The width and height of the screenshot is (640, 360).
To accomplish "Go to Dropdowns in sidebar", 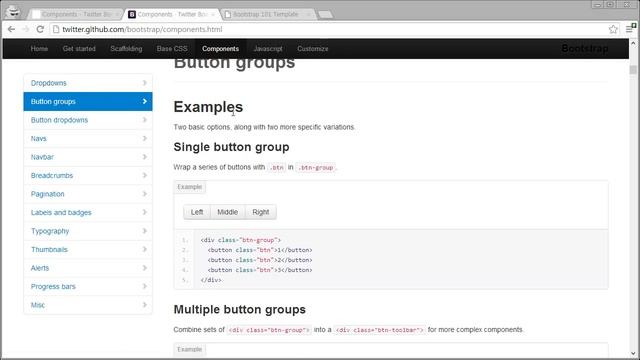I will [x=88, y=83].
